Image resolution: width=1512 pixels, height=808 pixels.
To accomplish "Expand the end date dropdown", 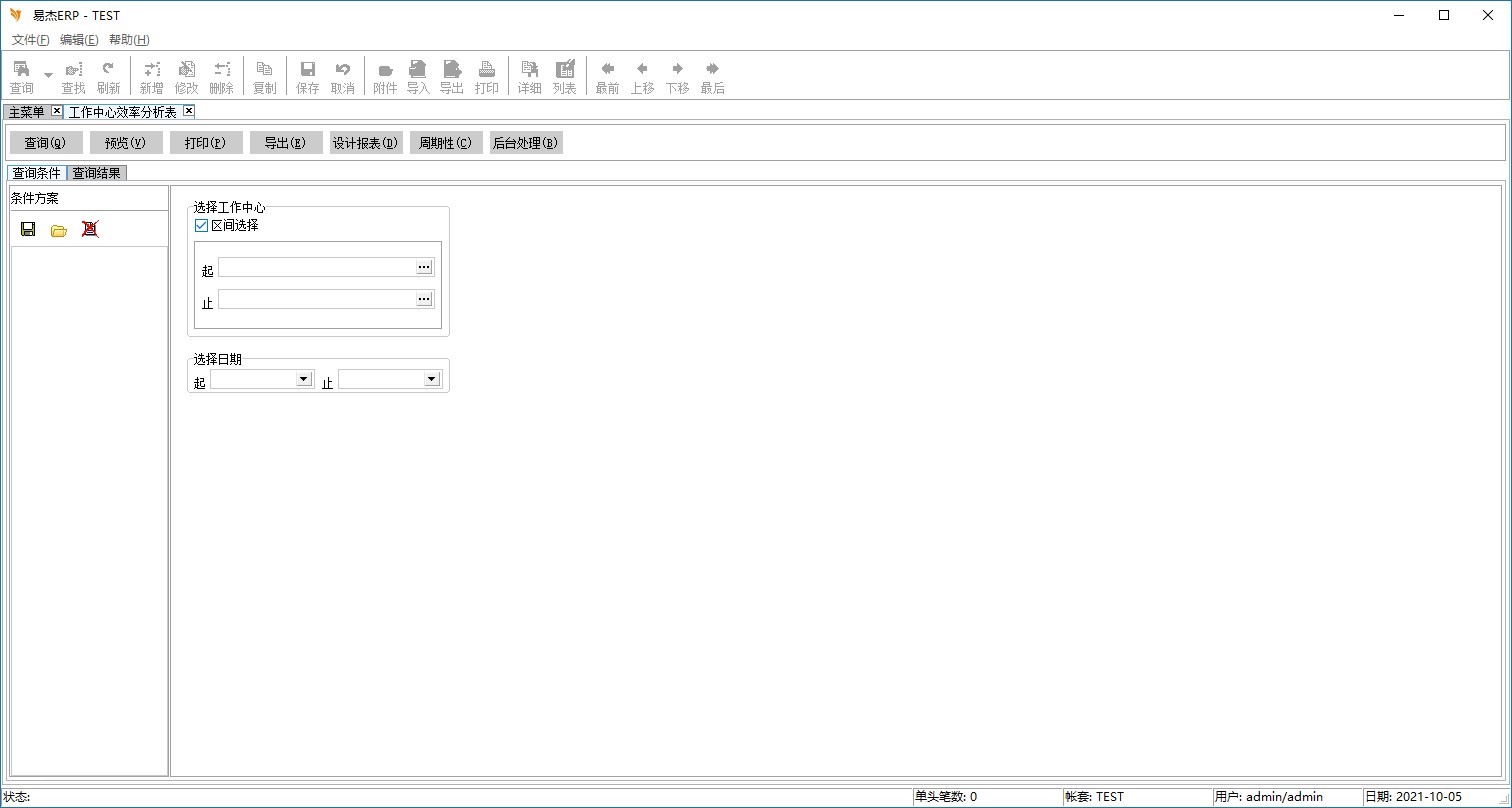I will (431, 380).
